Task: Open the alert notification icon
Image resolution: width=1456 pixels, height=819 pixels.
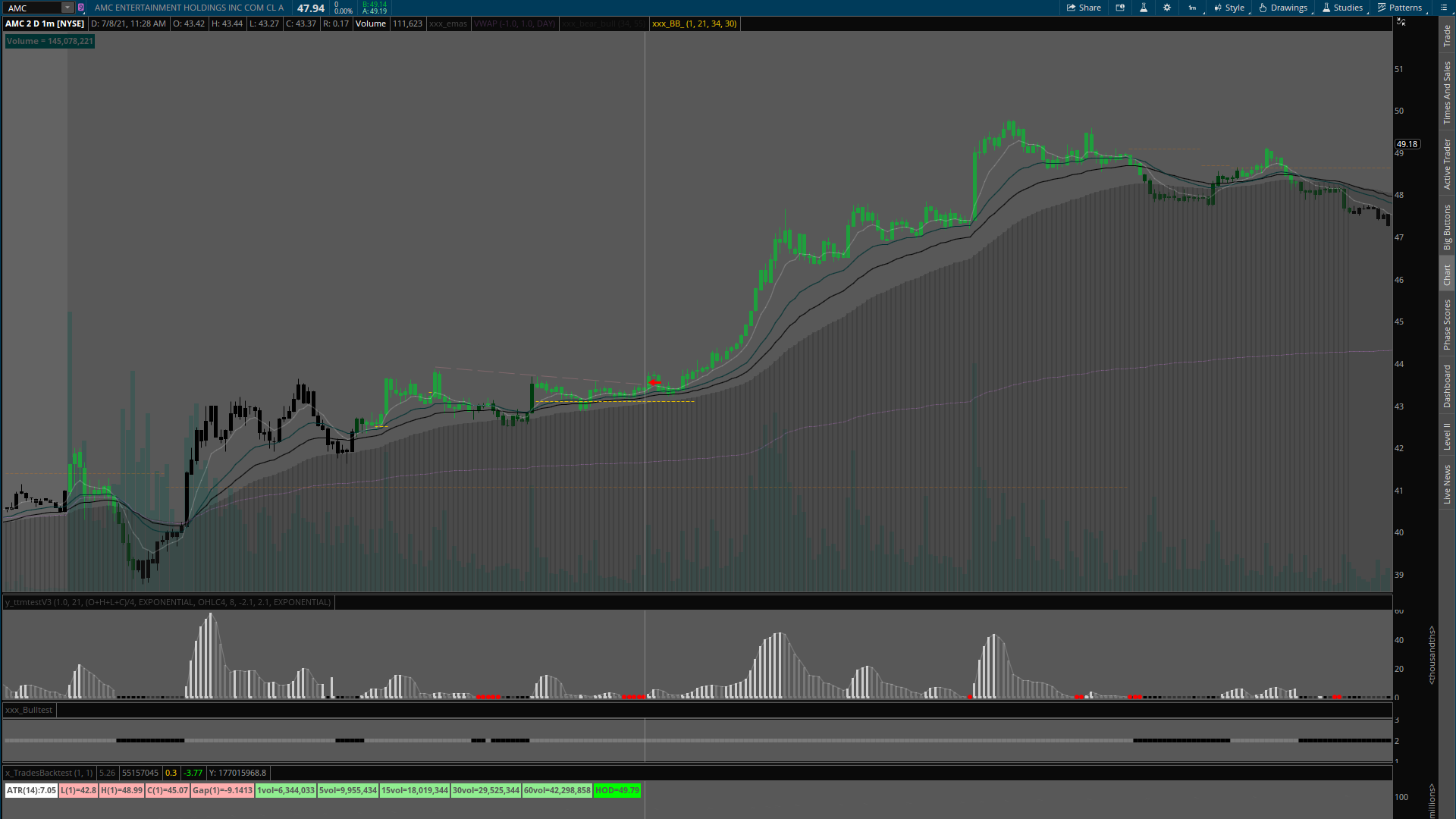Action: pyautogui.click(x=1120, y=8)
